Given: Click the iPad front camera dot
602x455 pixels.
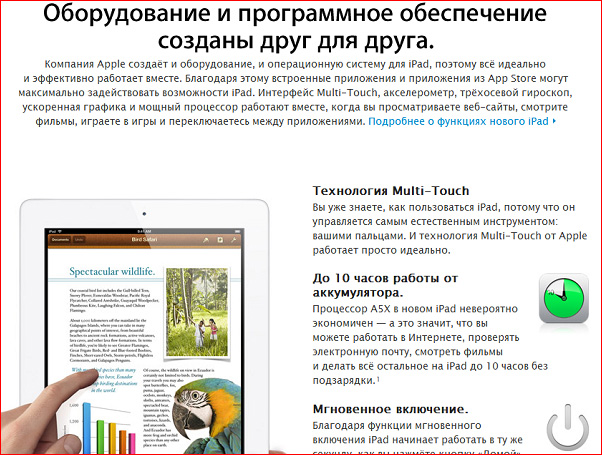Looking at the screenshot, I should click(x=144, y=213).
